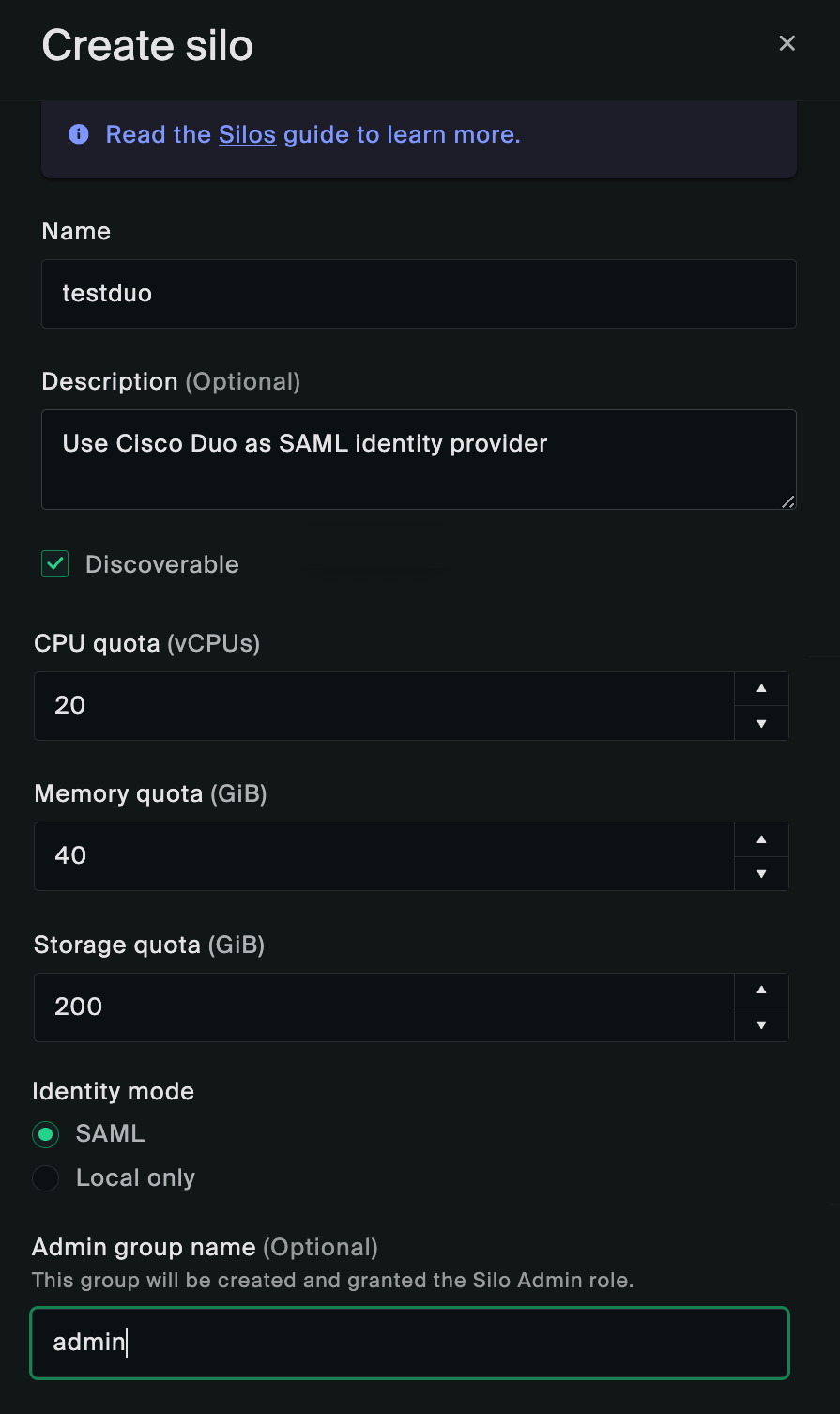Click the info icon in the banner

coord(79,134)
